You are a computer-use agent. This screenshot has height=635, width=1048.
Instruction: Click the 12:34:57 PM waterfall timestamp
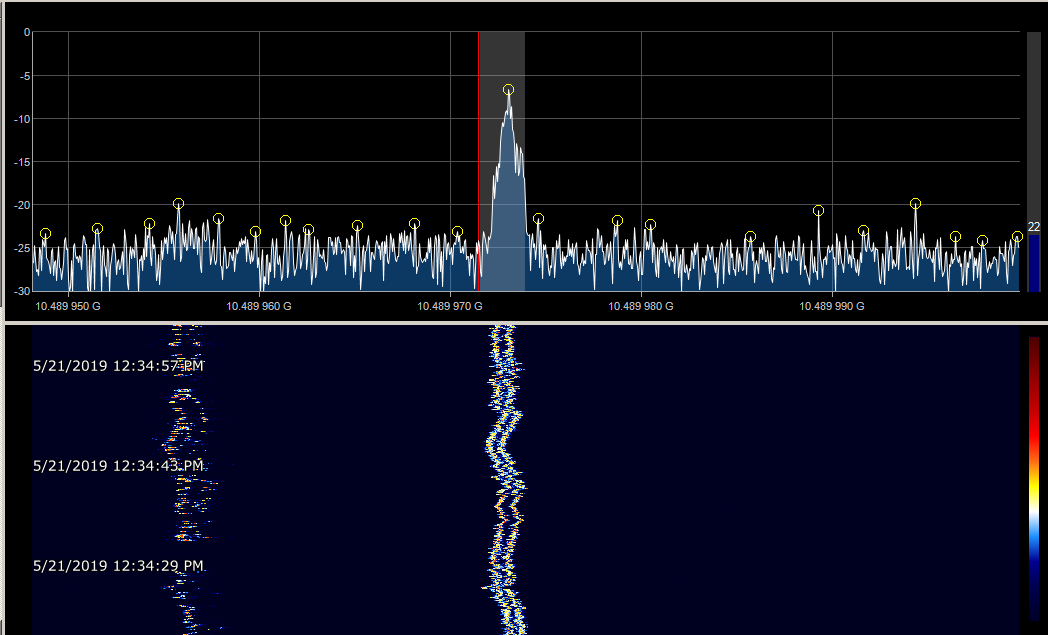tap(118, 366)
